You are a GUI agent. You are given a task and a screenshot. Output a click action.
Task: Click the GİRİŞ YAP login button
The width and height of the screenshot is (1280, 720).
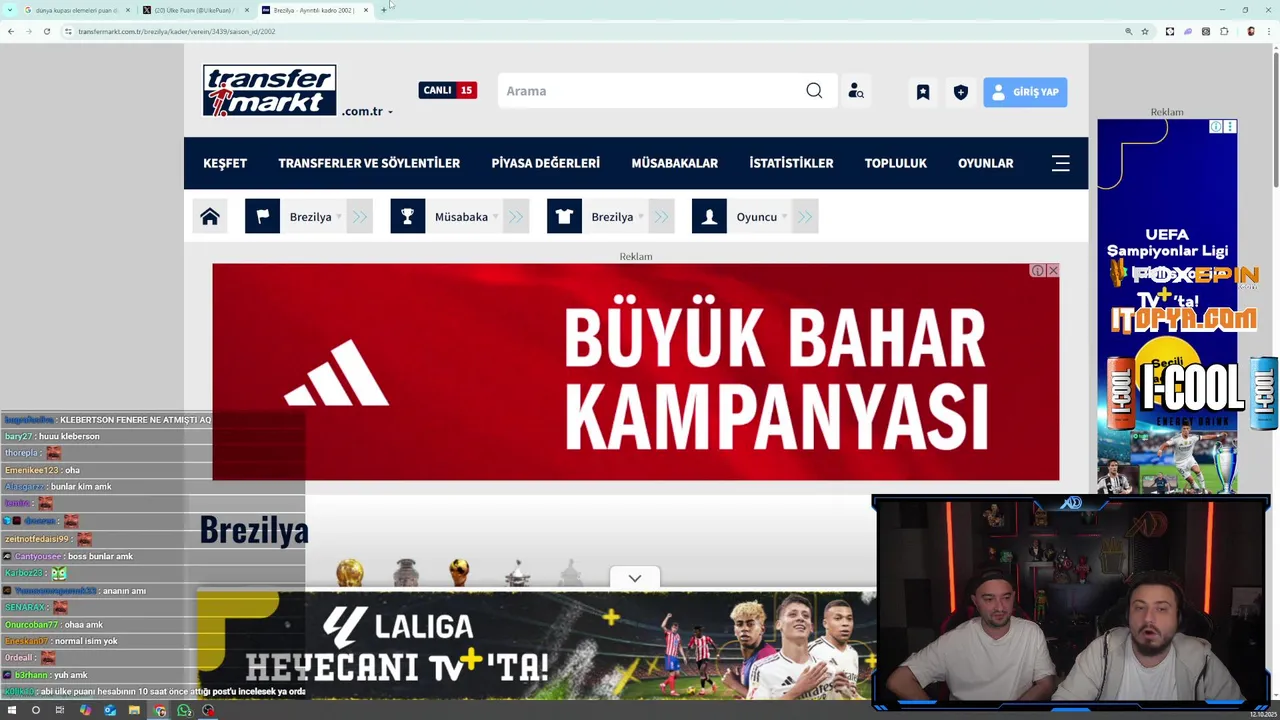pyautogui.click(x=1025, y=92)
